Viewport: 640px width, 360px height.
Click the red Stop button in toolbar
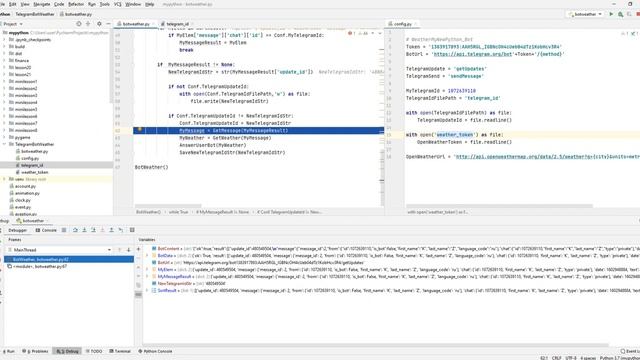point(638,14)
